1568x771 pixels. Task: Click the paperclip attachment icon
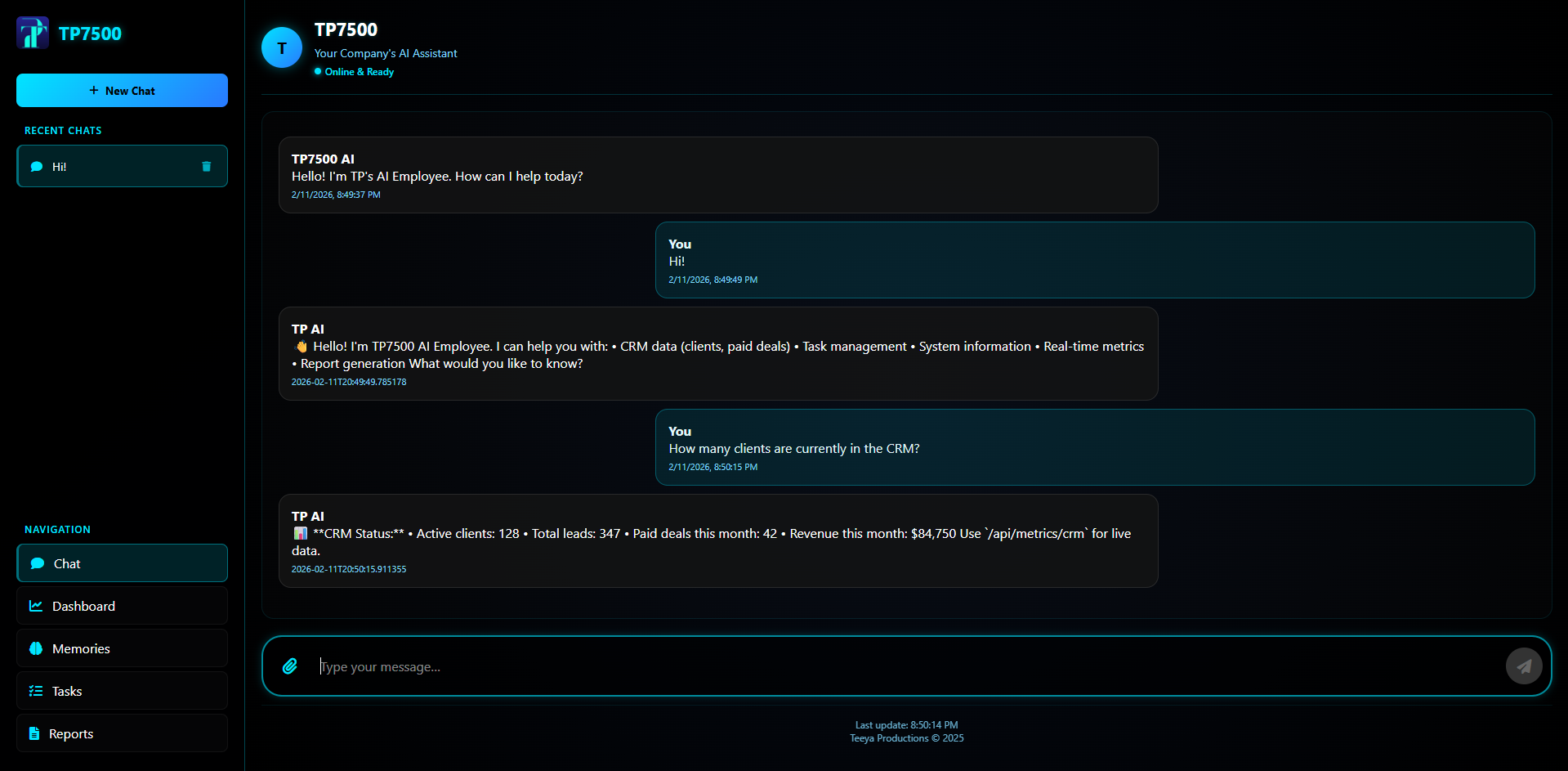pos(290,666)
